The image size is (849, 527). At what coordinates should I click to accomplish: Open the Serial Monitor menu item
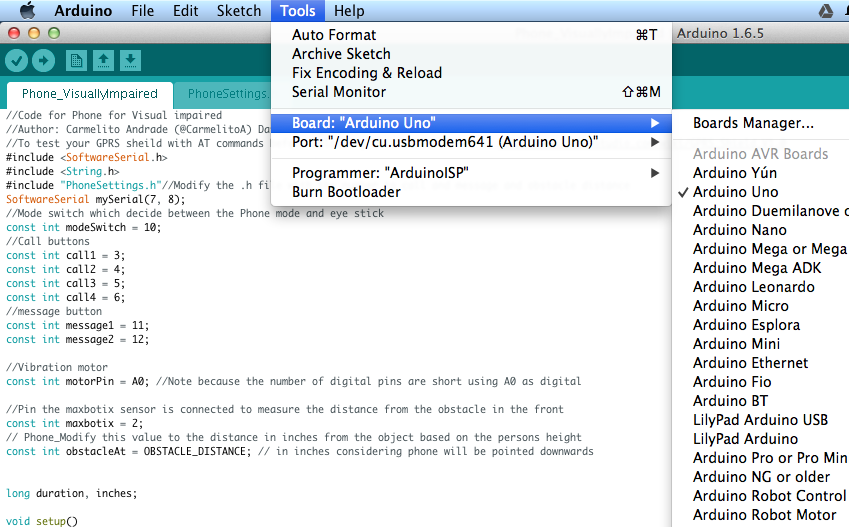coord(471,92)
